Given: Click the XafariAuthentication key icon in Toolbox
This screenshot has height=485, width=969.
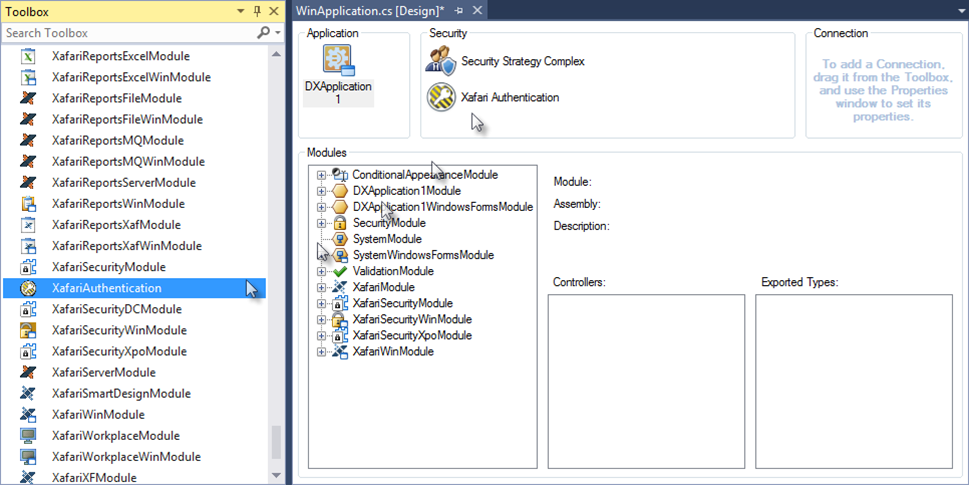Looking at the screenshot, I should tap(28, 288).
